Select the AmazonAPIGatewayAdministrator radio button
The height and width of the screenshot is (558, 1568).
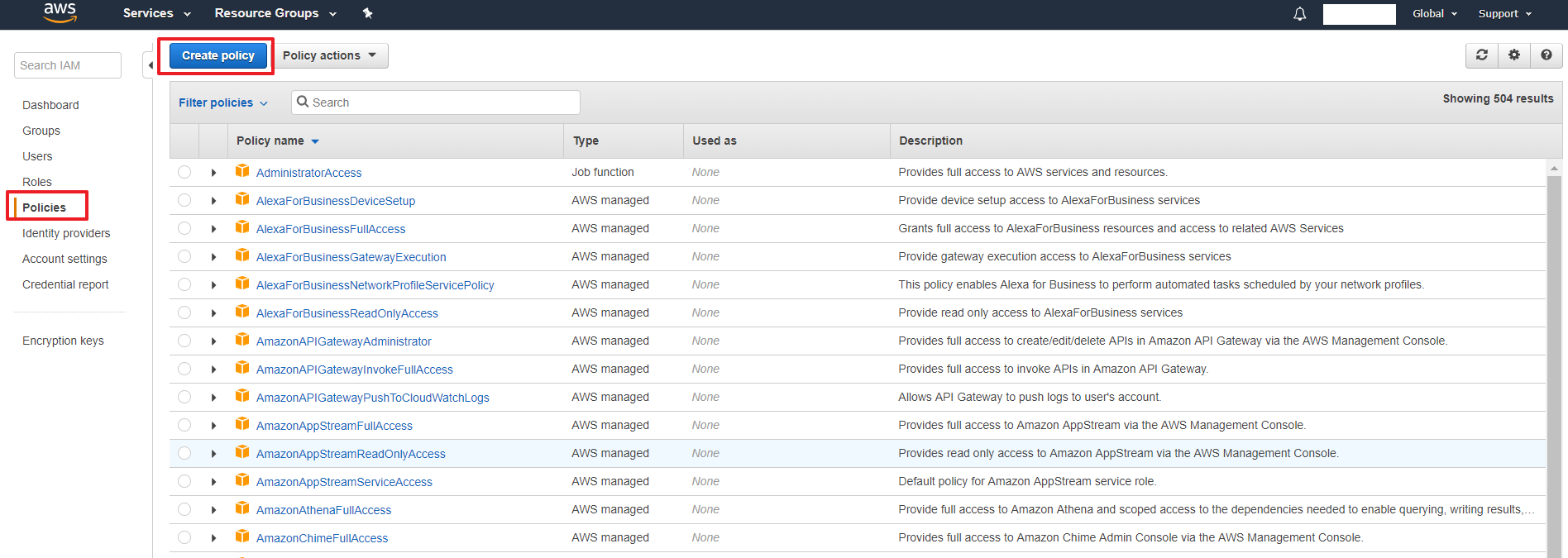coord(184,341)
